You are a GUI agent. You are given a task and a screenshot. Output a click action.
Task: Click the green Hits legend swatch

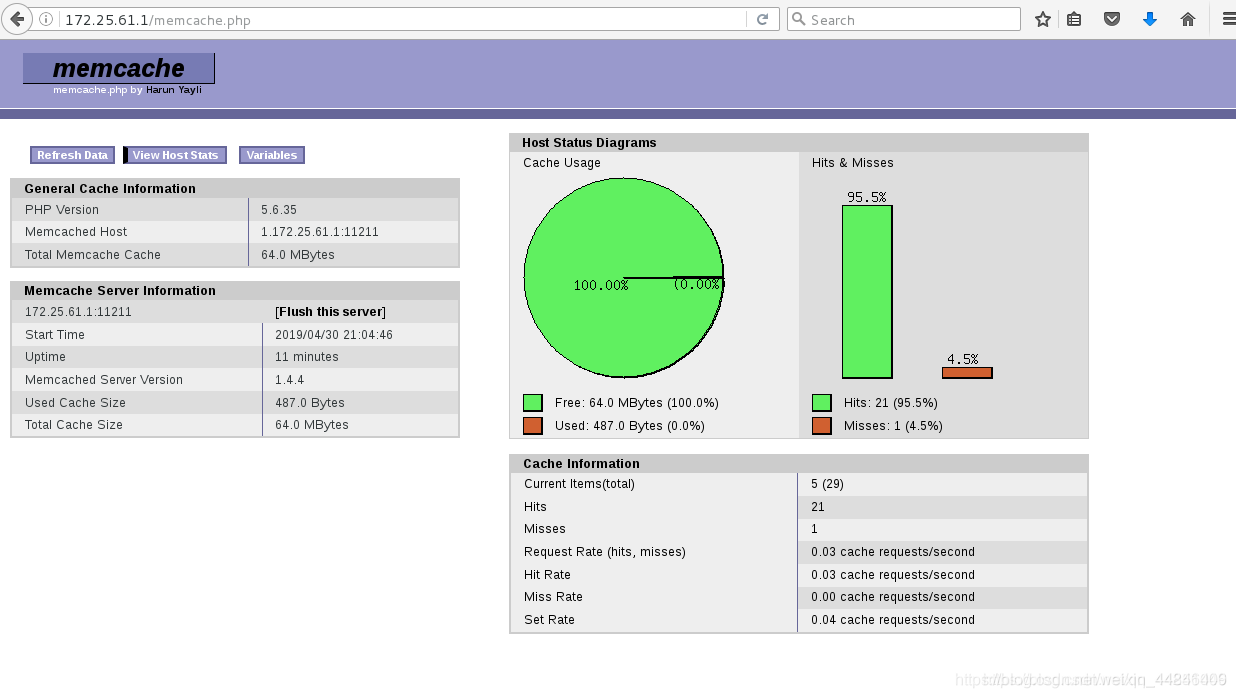pos(822,403)
